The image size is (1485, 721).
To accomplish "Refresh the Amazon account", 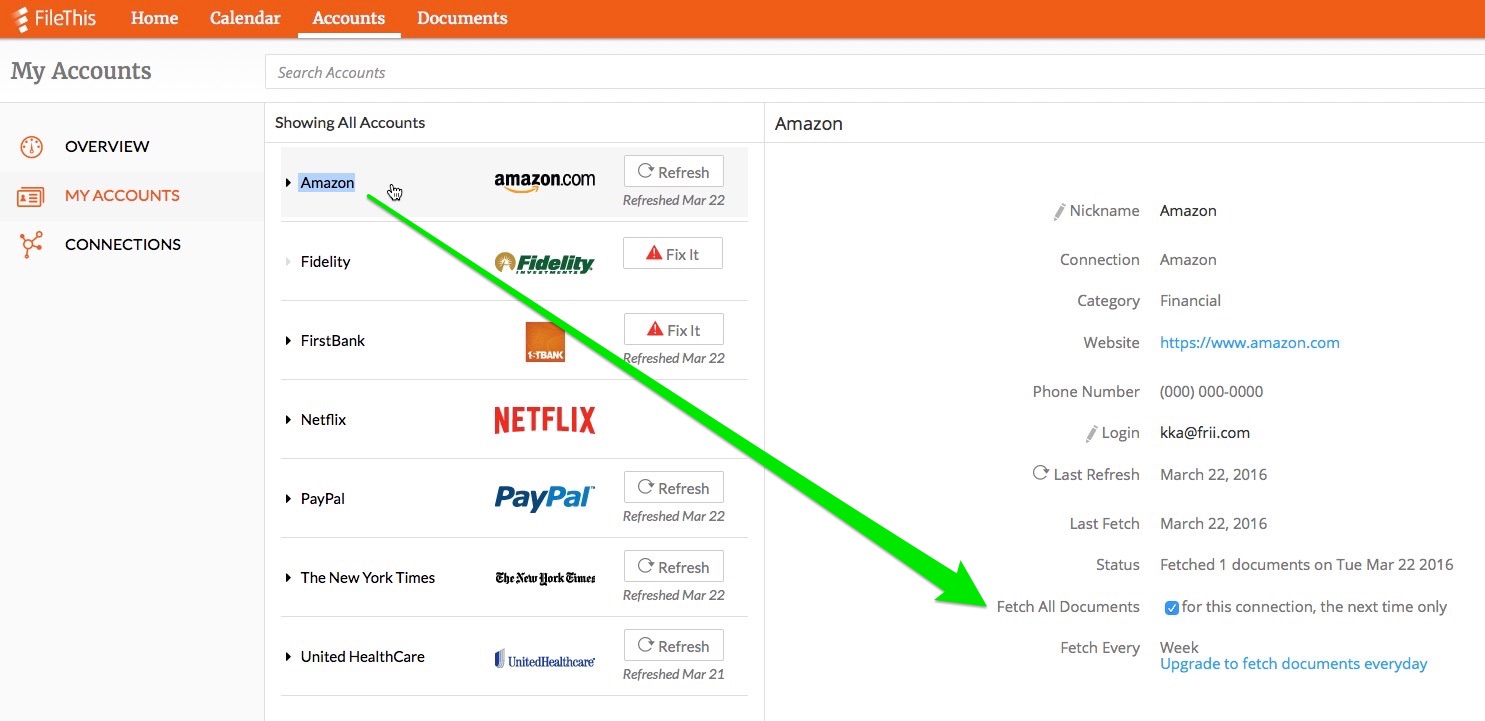I will click(x=673, y=172).
